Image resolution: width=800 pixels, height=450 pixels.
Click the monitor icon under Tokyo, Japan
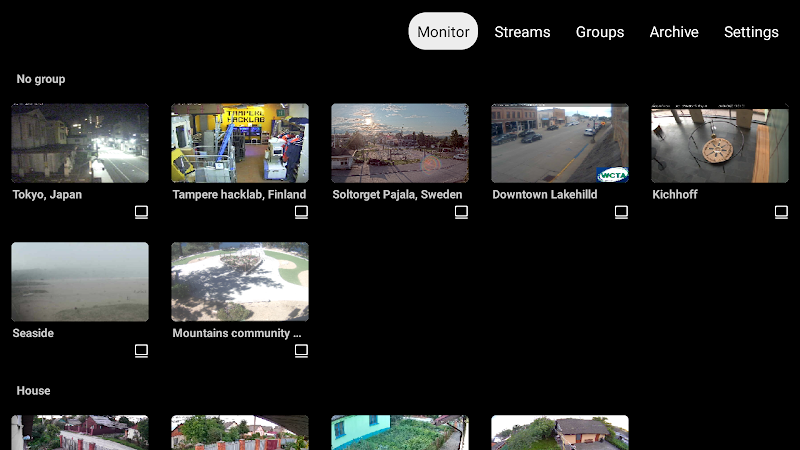(141, 212)
